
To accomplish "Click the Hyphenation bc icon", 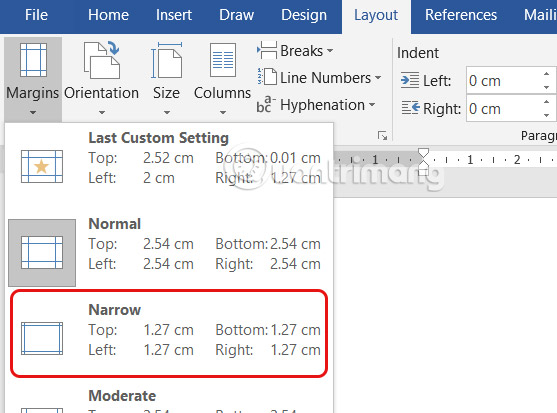I will pos(266,104).
